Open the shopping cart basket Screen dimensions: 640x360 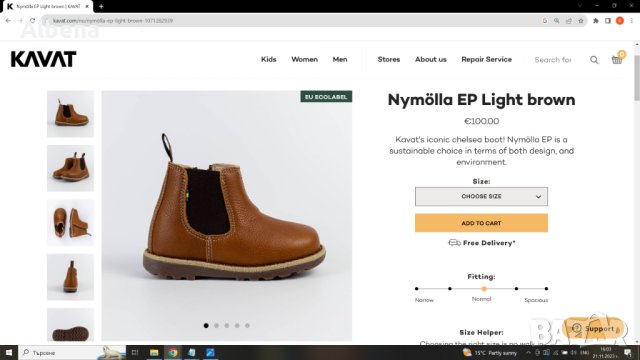pos(617,60)
